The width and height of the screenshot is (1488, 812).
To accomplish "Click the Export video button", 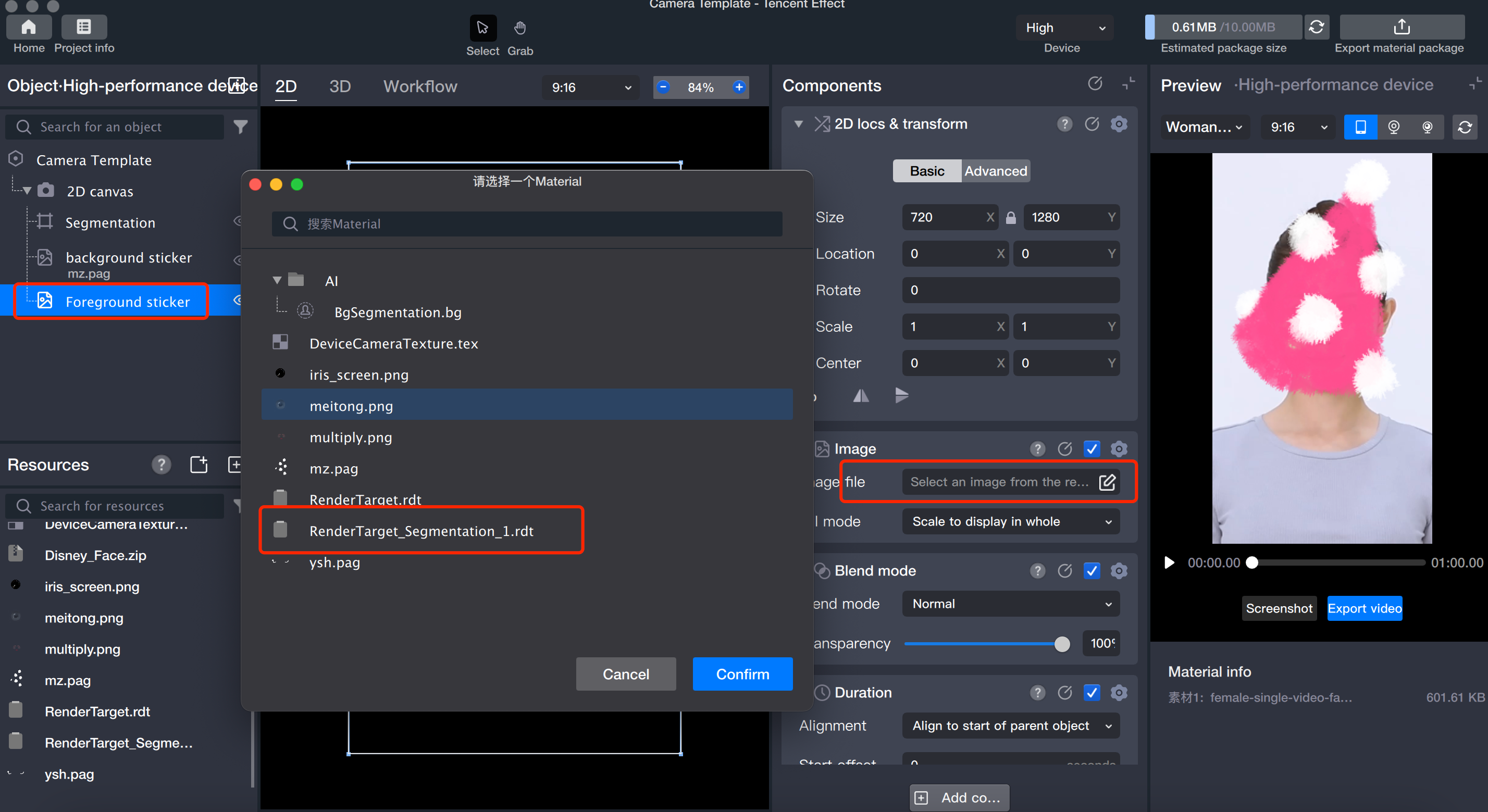I will coord(1364,608).
